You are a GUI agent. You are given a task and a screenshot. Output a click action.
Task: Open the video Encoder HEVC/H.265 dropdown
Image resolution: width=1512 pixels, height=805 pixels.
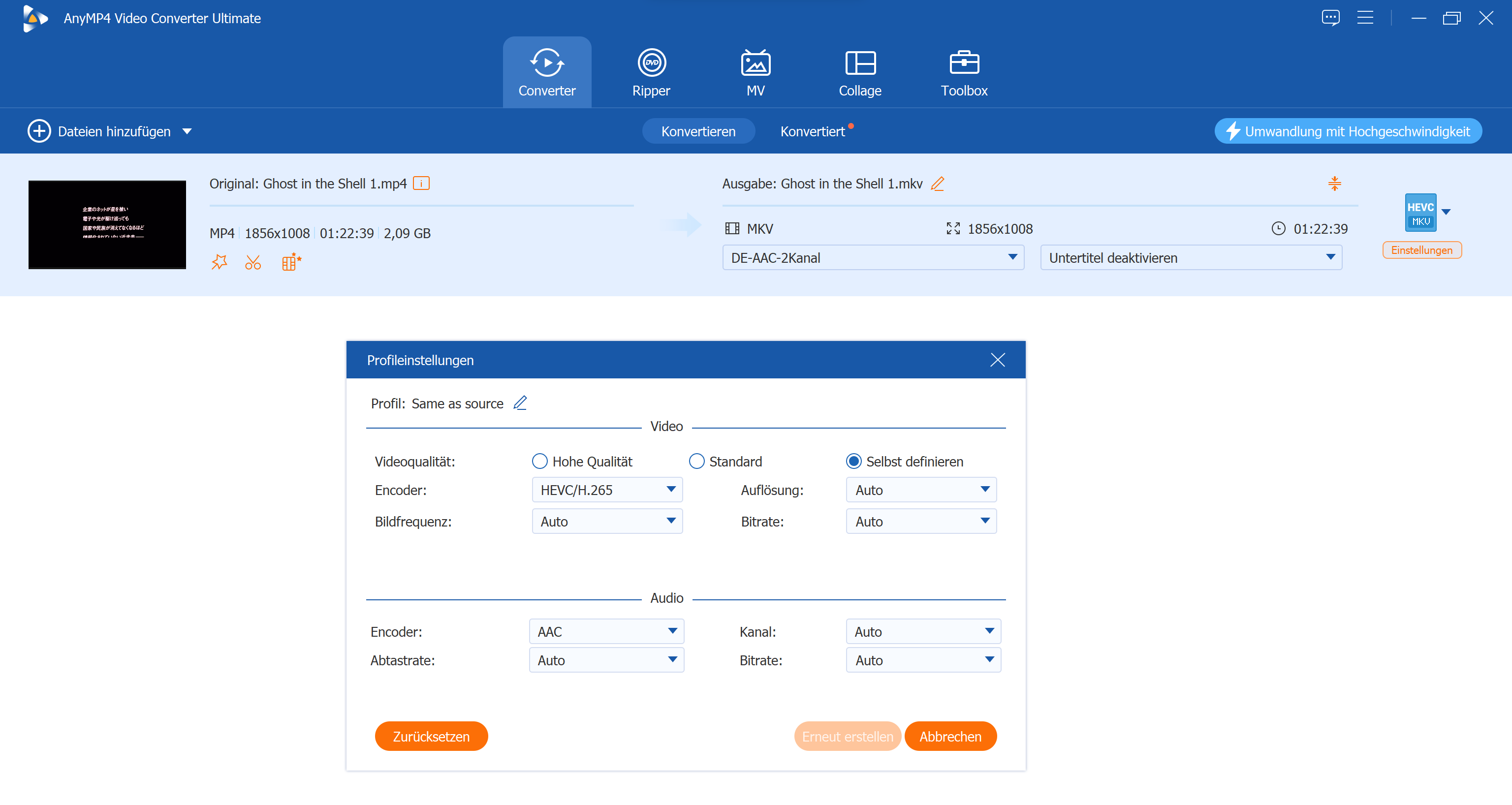pos(607,489)
